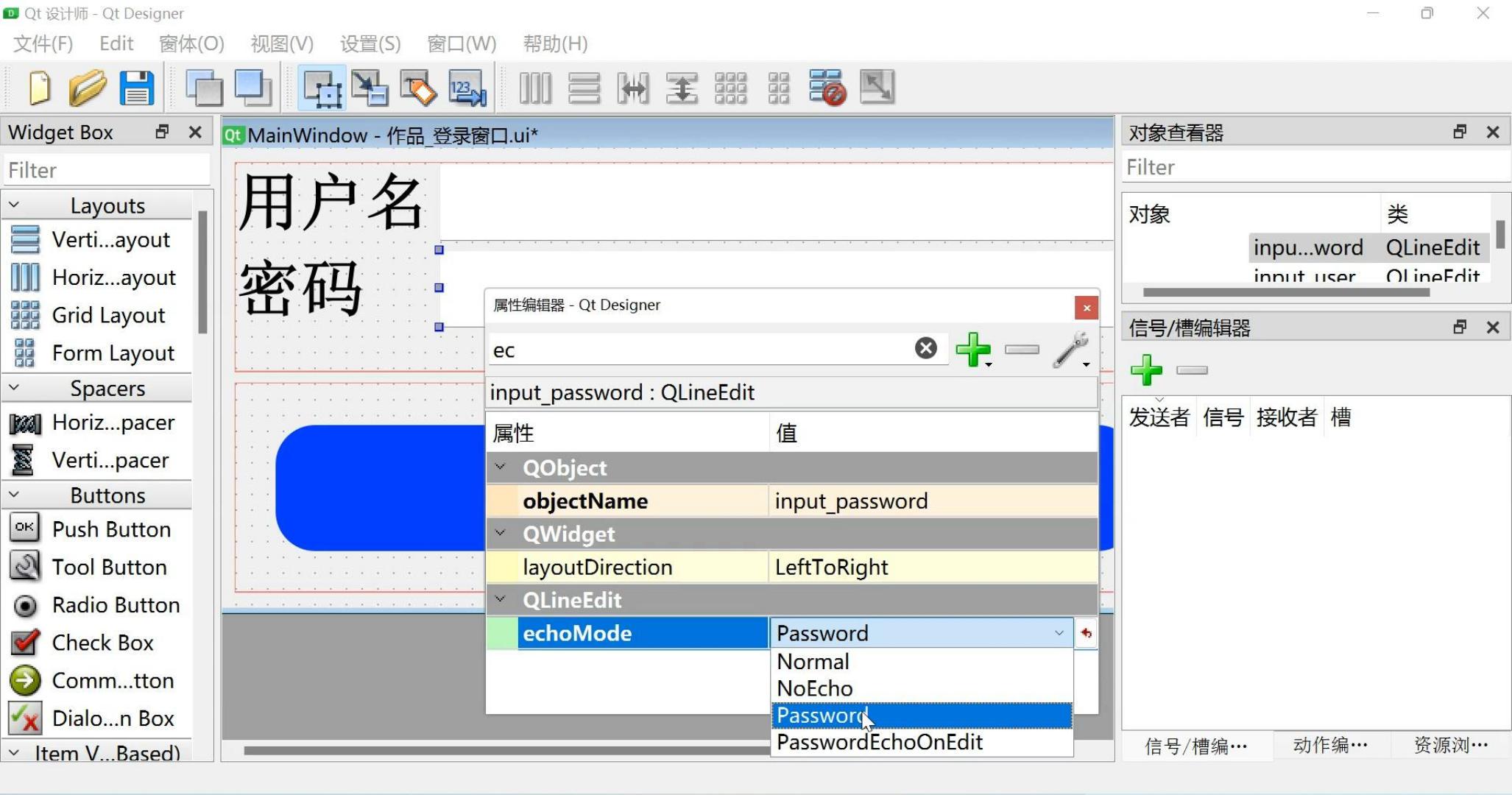Viewport: 1512px width, 795px height.
Task: Reset echoMode with the red arrow
Action: click(x=1086, y=633)
